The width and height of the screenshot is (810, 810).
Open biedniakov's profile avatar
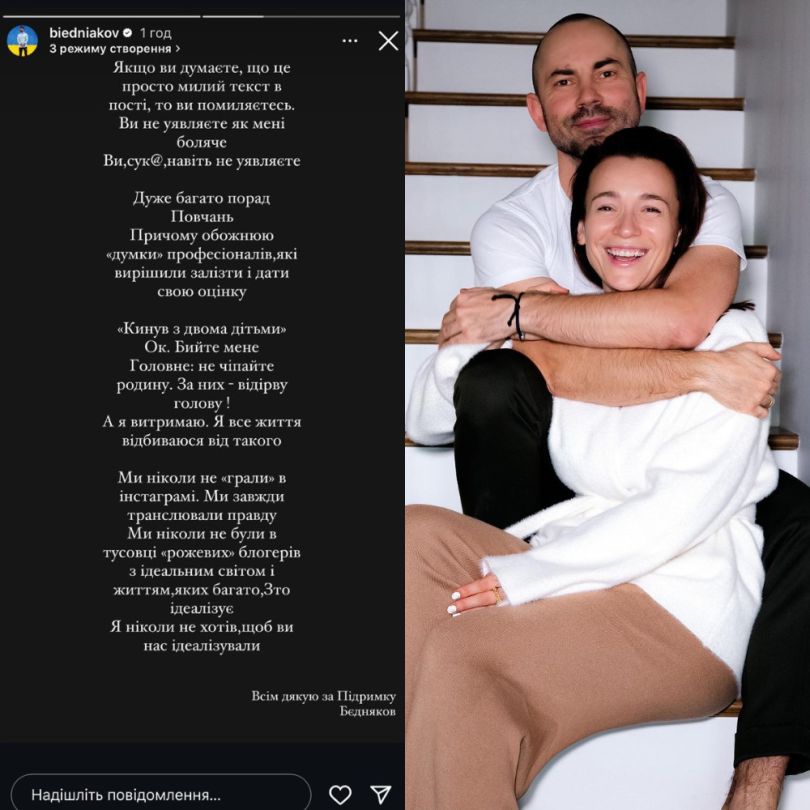22,40
